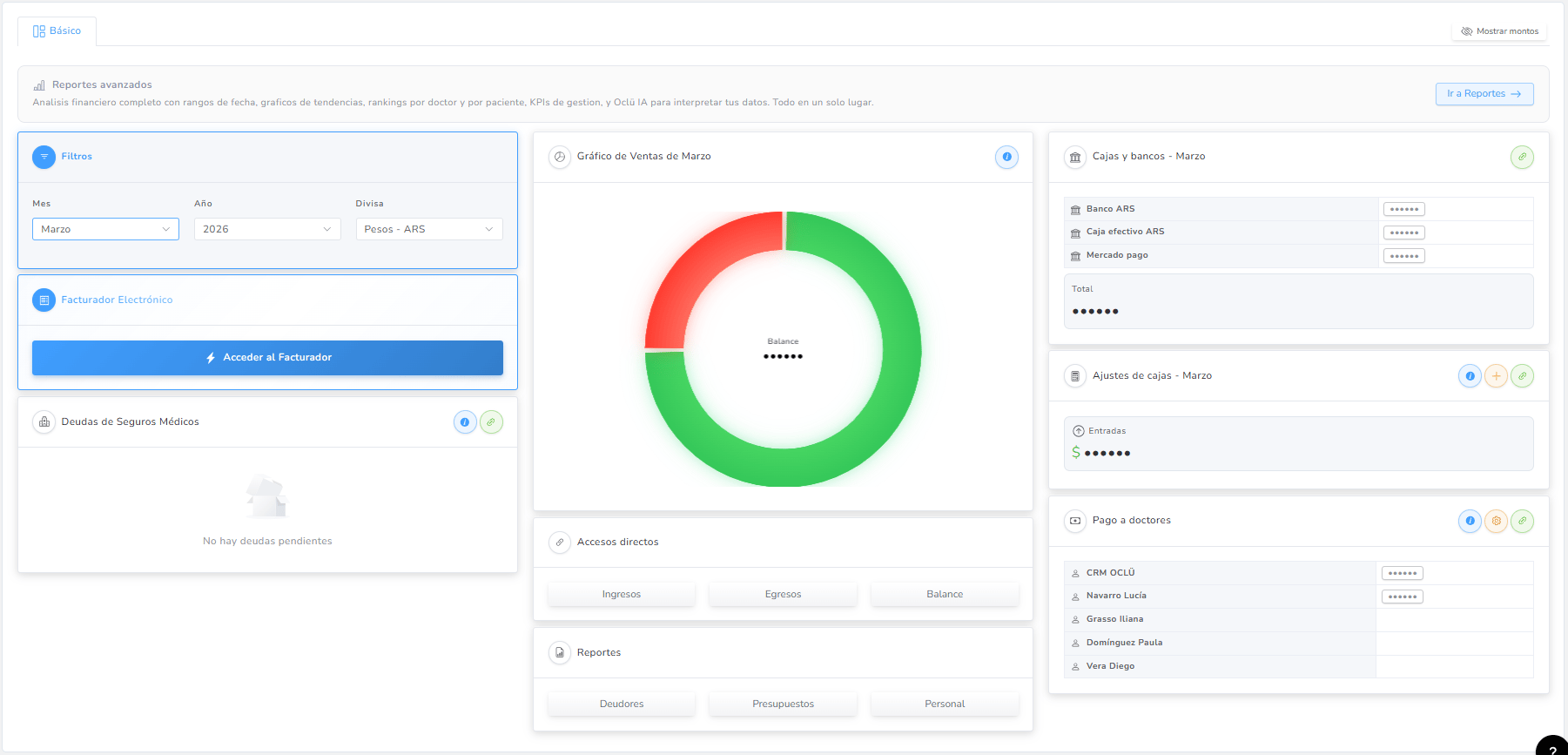
Task: Open the Presupuestos report
Action: pos(784,704)
